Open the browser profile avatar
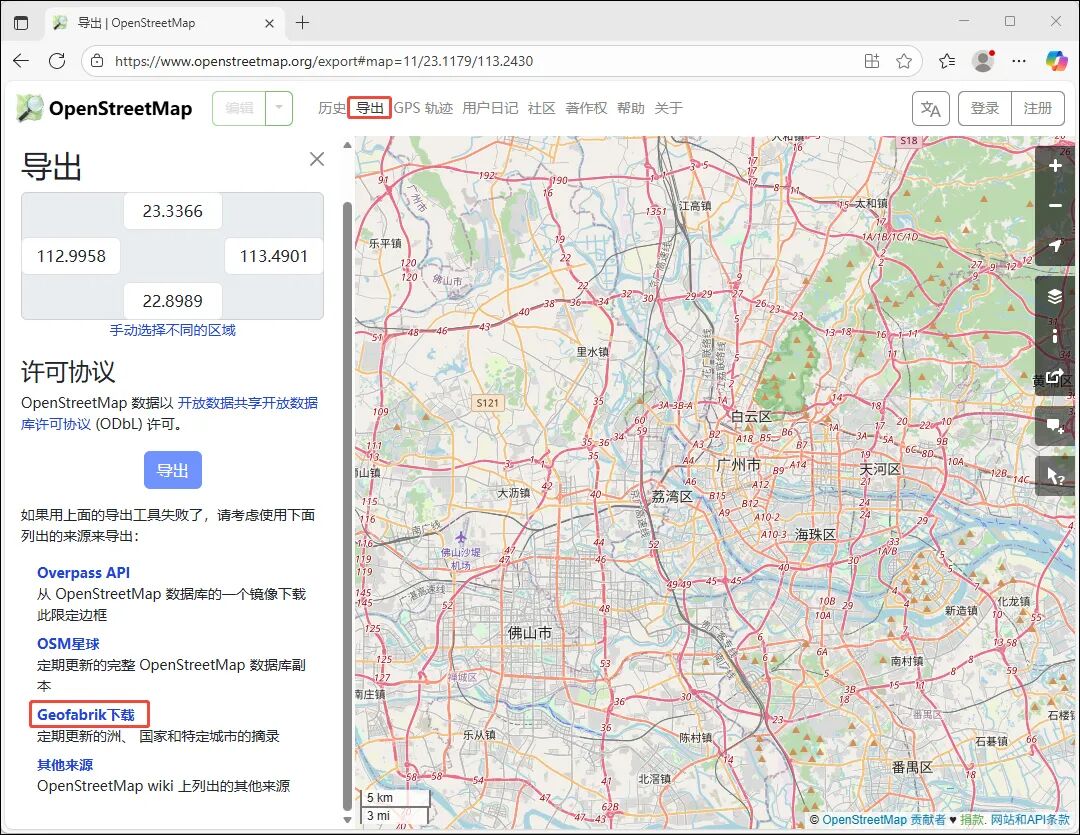Image resolution: width=1080 pixels, height=835 pixels. [983, 61]
